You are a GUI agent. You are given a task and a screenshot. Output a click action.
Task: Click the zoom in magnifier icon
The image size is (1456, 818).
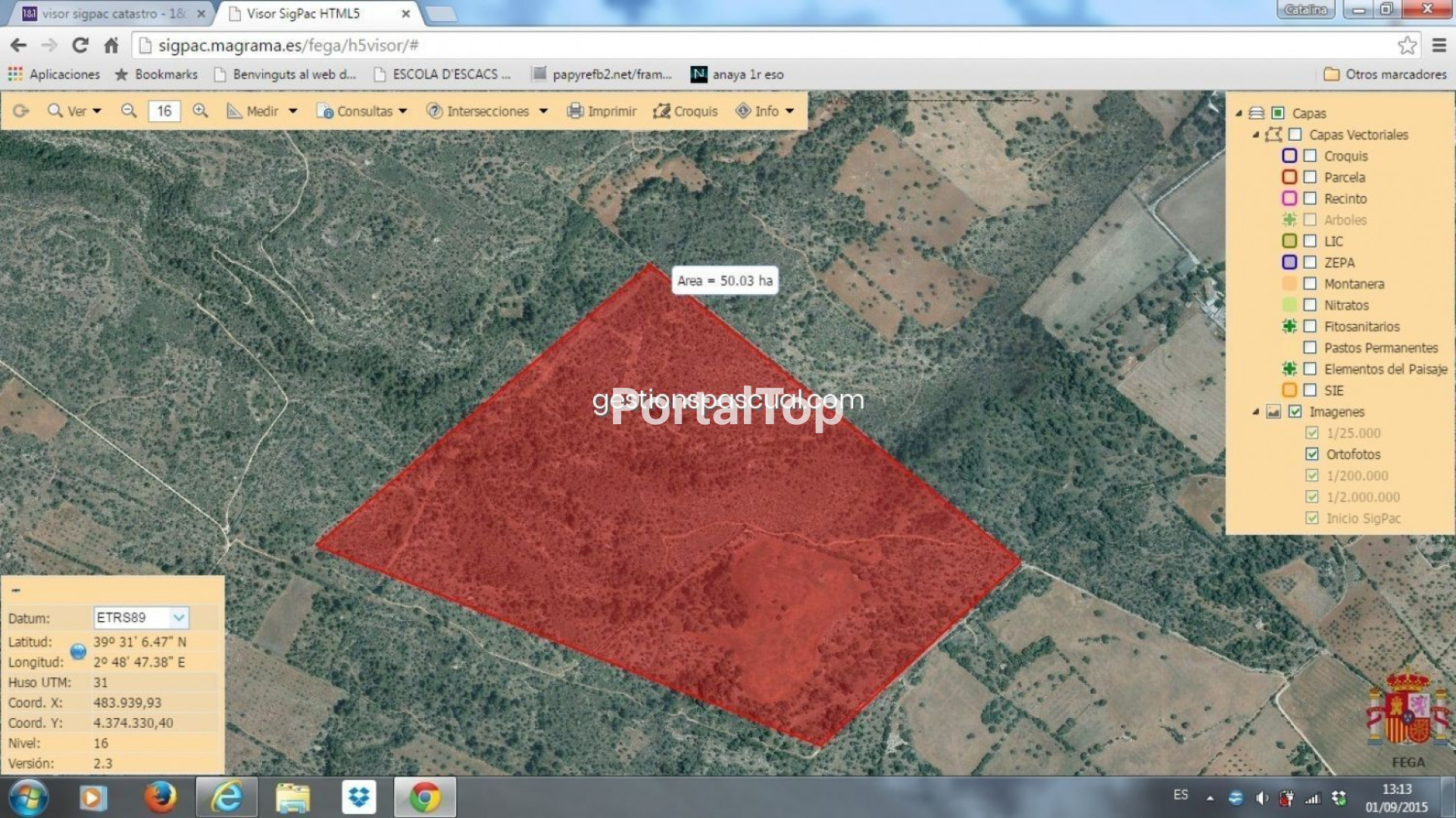200,111
